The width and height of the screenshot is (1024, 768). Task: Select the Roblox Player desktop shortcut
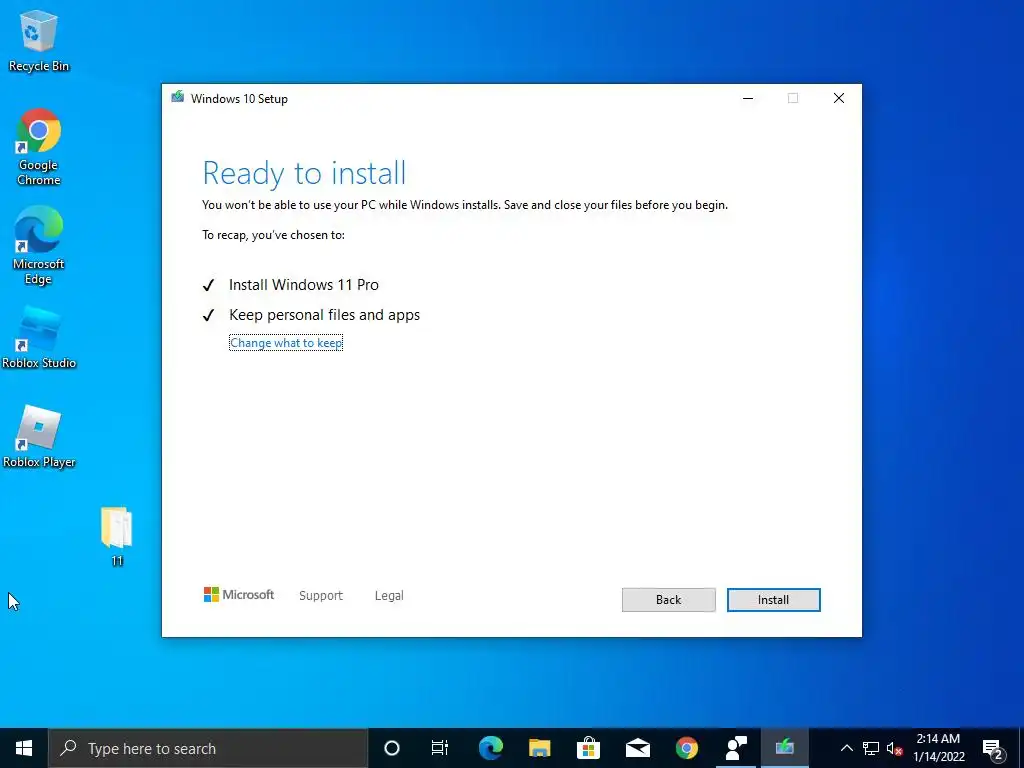click(39, 436)
